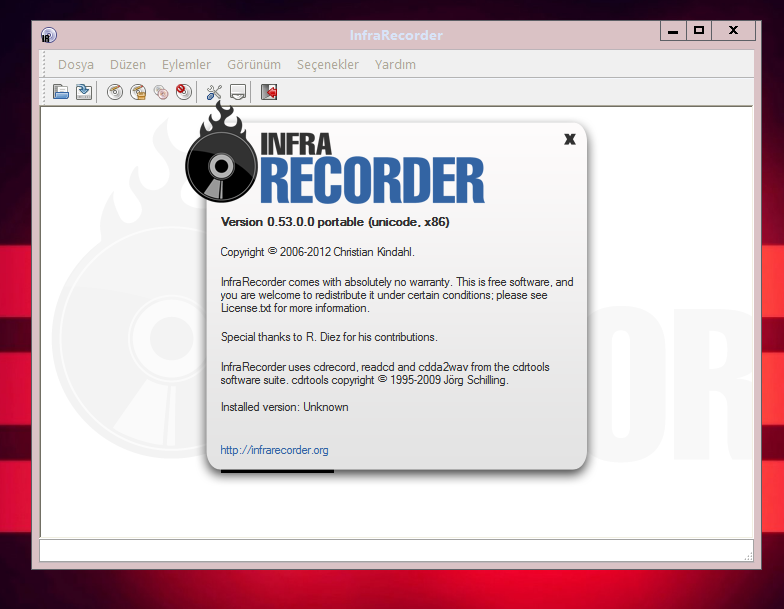Click the Devices drive toolbar icon
This screenshot has height=609, width=784.
tap(238, 92)
